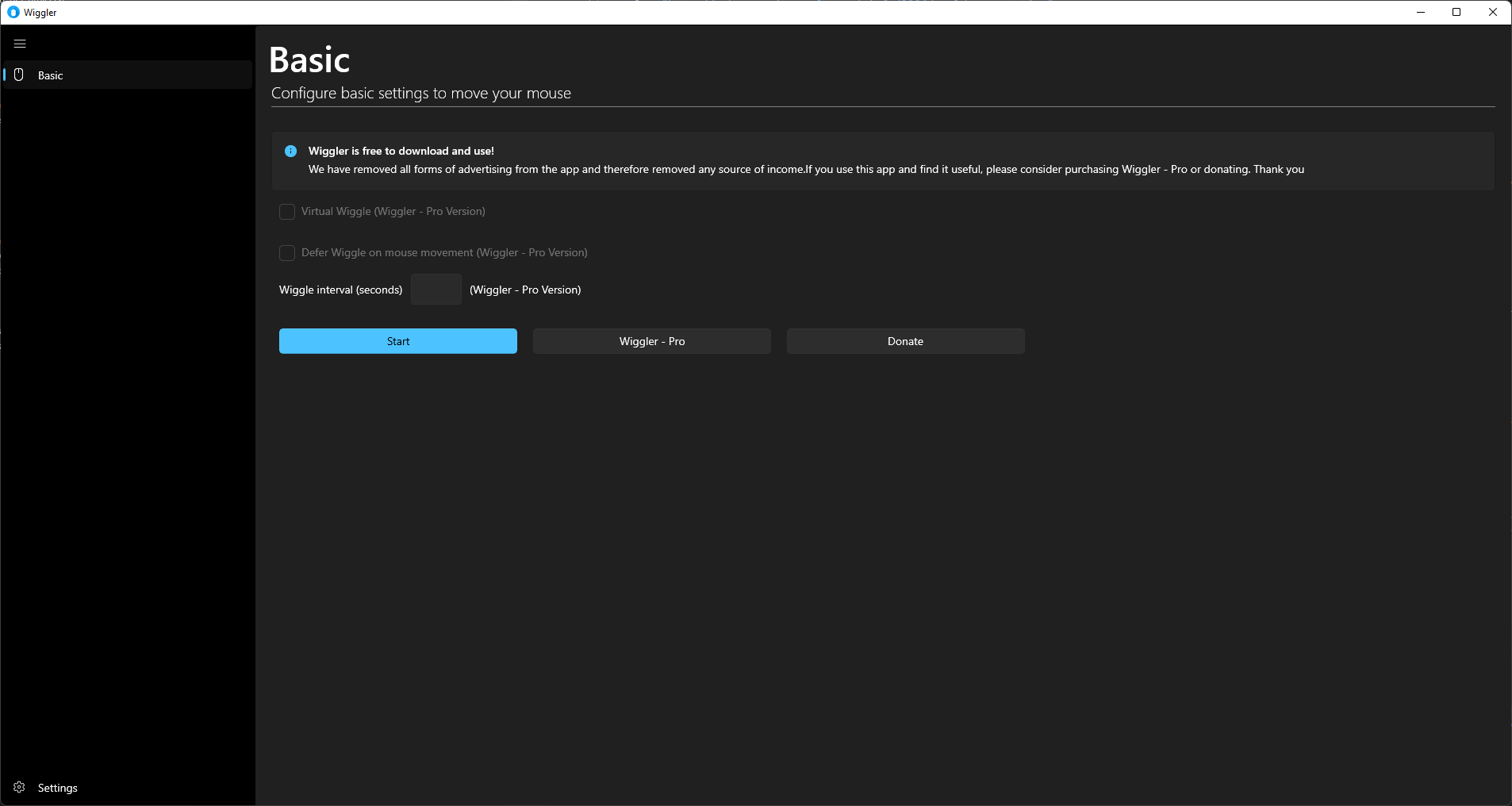
Task: Check Defer Wiggle on mouse movement
Action: click(286, 253)
